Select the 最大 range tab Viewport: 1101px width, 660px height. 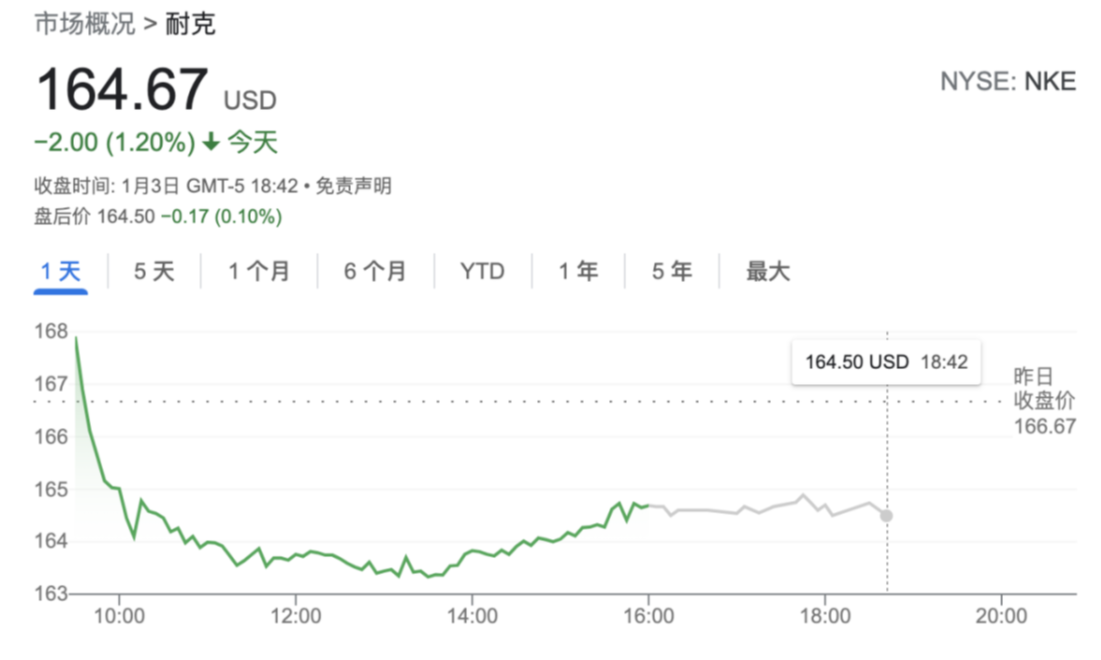[x=767, y=271]
